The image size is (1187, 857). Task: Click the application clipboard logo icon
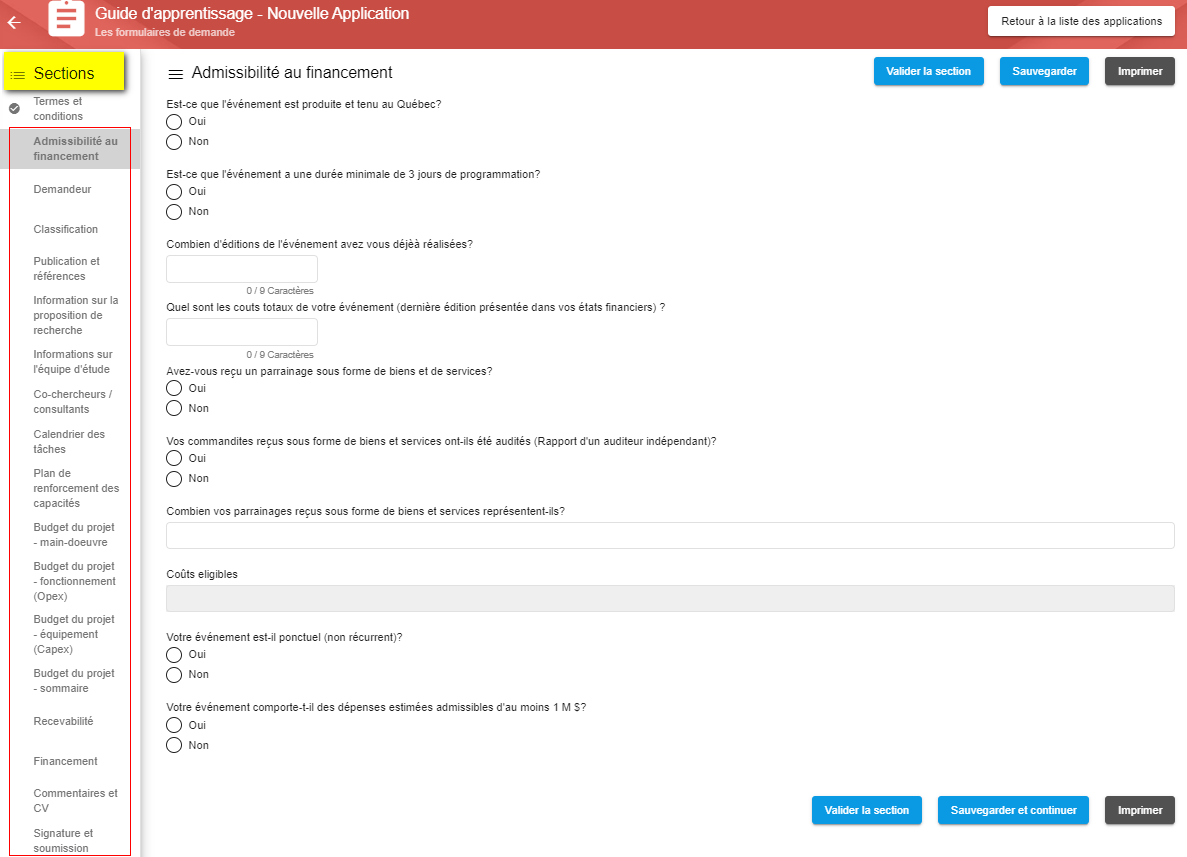[67, 17]
